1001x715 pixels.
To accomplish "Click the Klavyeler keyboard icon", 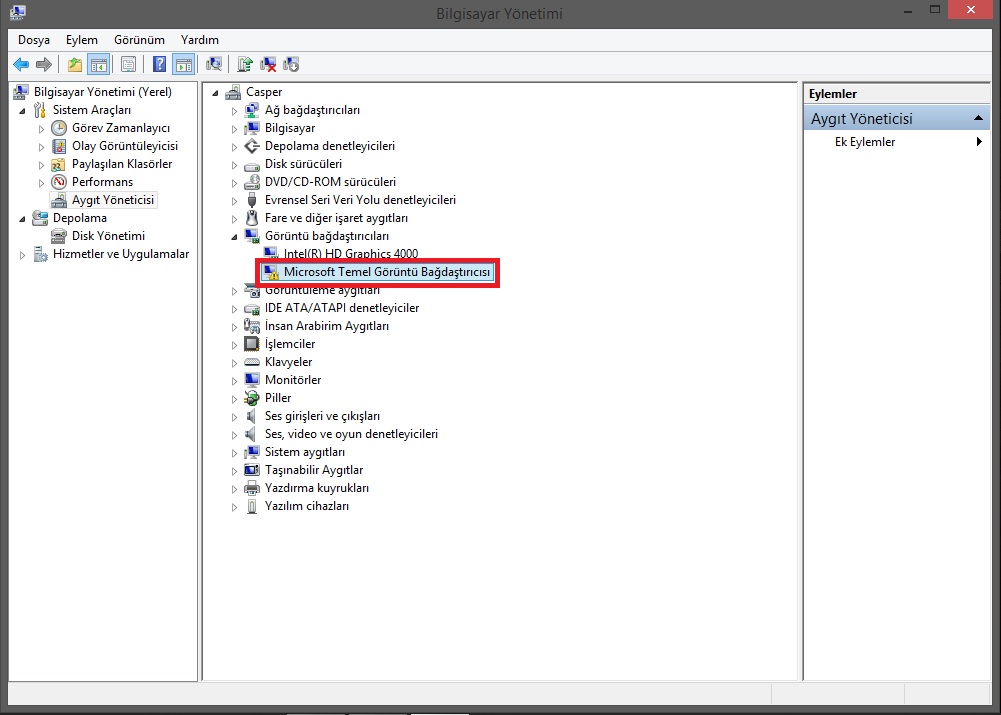I will pyautogui.click(x=252, y=362).
